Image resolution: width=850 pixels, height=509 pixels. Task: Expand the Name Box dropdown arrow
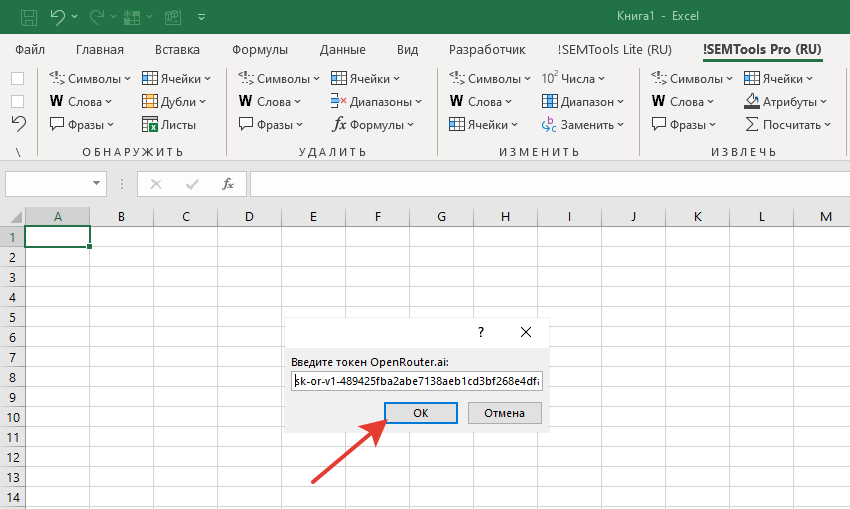point(96,183)
